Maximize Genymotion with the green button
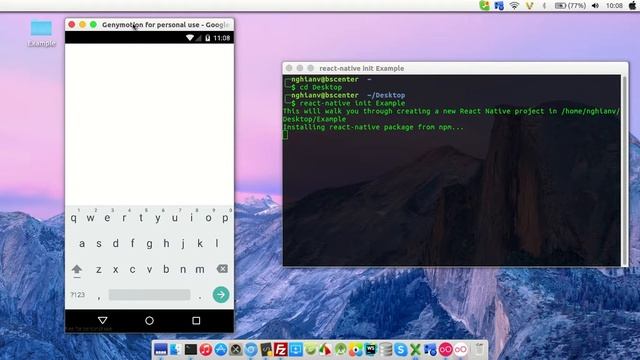640x360 pixels. (x=93, y=24)
